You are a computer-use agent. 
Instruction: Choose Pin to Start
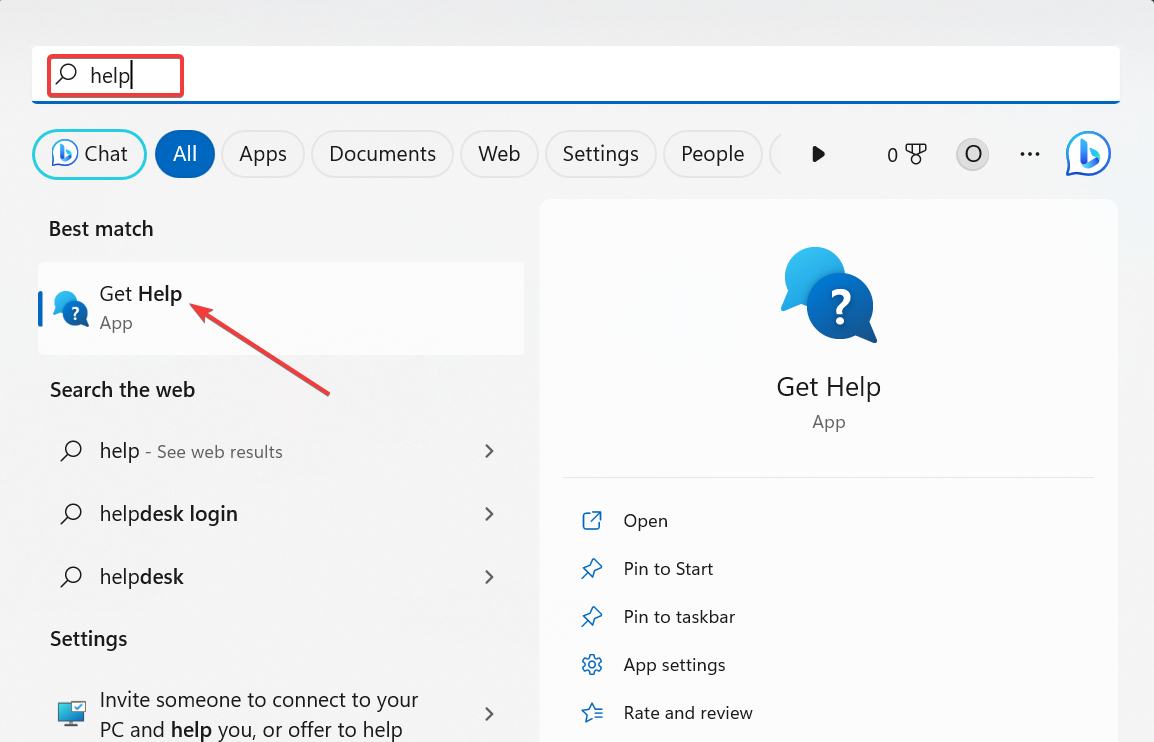668,569
